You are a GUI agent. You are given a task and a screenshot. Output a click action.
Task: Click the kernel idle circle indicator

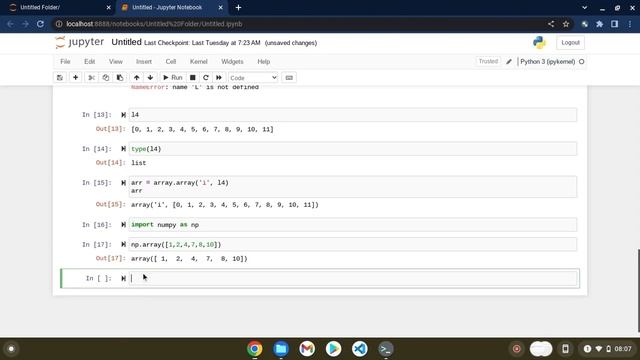582,62
